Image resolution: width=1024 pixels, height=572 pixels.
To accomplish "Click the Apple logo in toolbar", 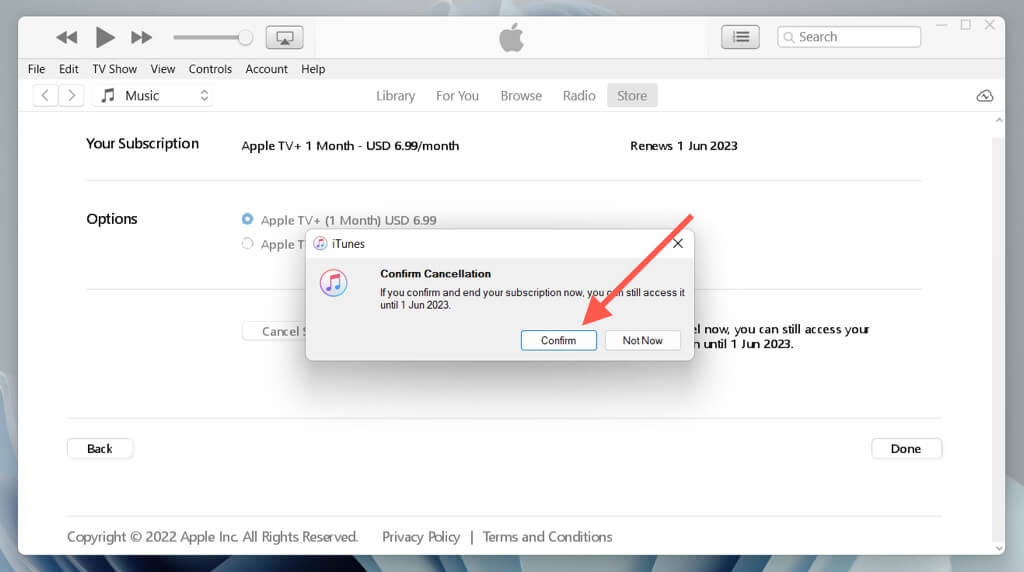I will [x=511, y=37].
